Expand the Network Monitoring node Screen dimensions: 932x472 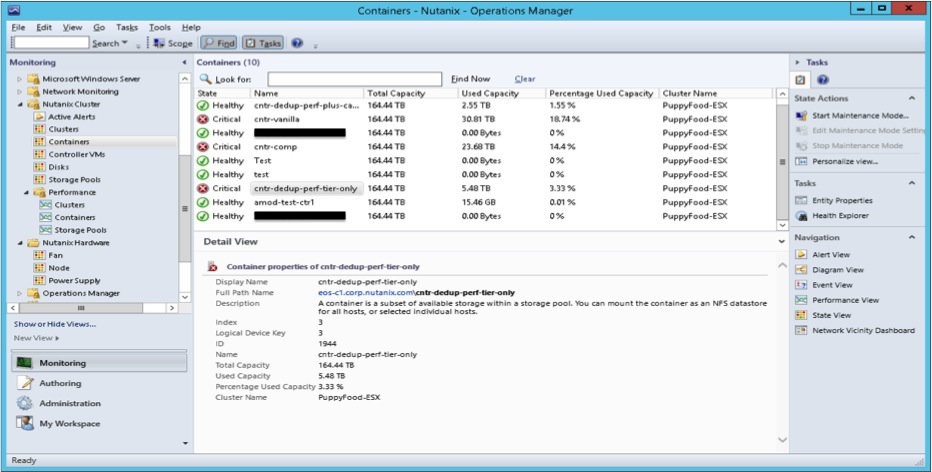coord(20,92)
